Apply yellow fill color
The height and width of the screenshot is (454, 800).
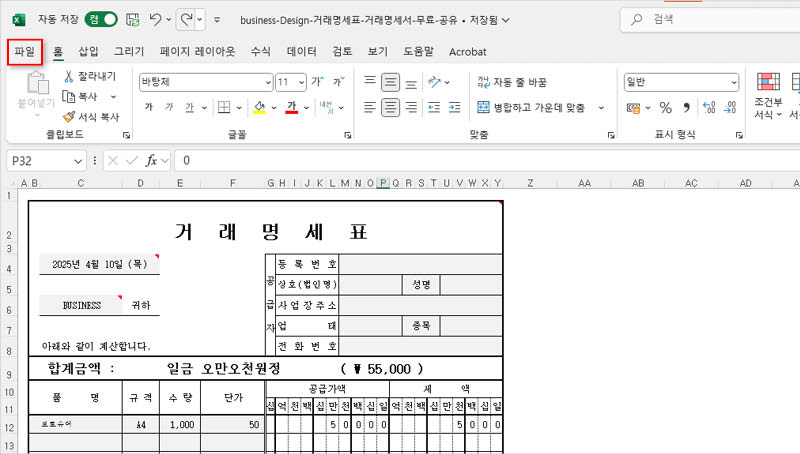(259, 107)
